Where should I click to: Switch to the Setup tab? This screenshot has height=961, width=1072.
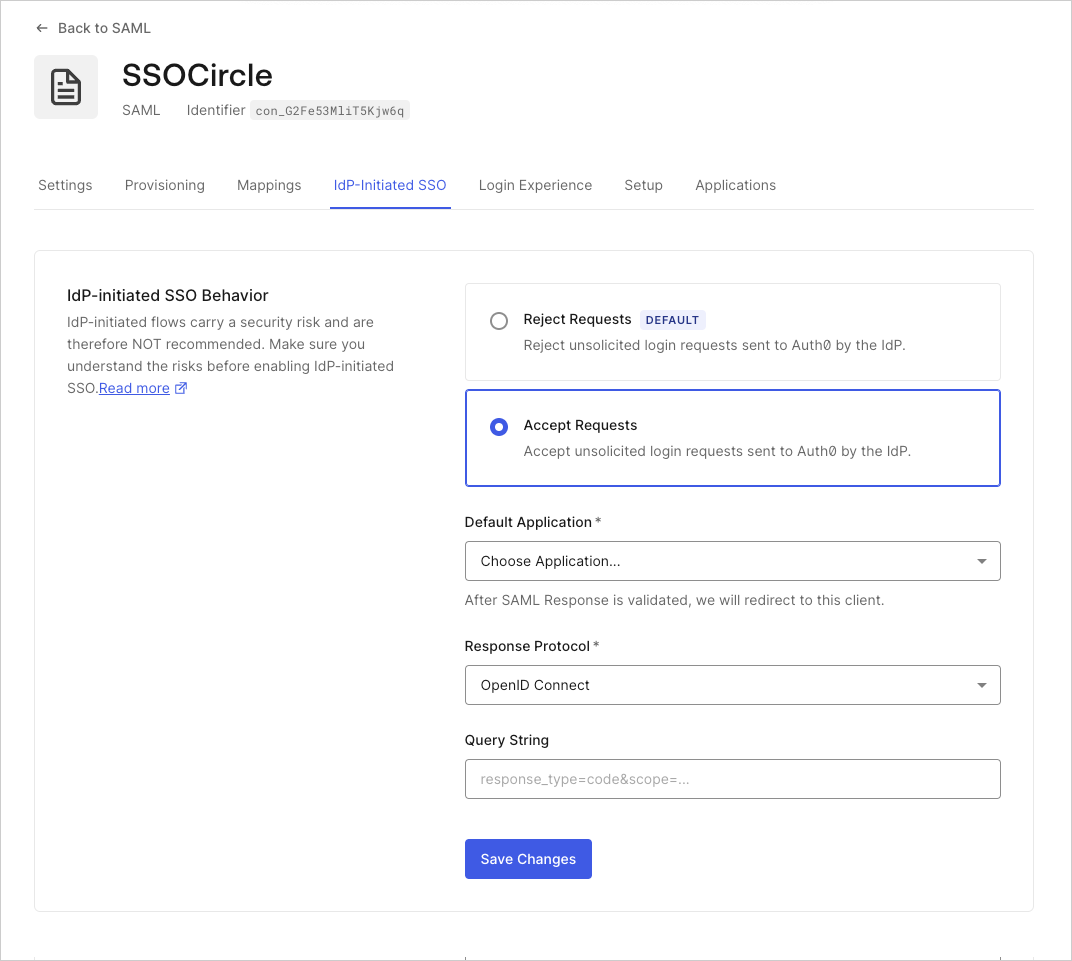(x=643, y=185)
